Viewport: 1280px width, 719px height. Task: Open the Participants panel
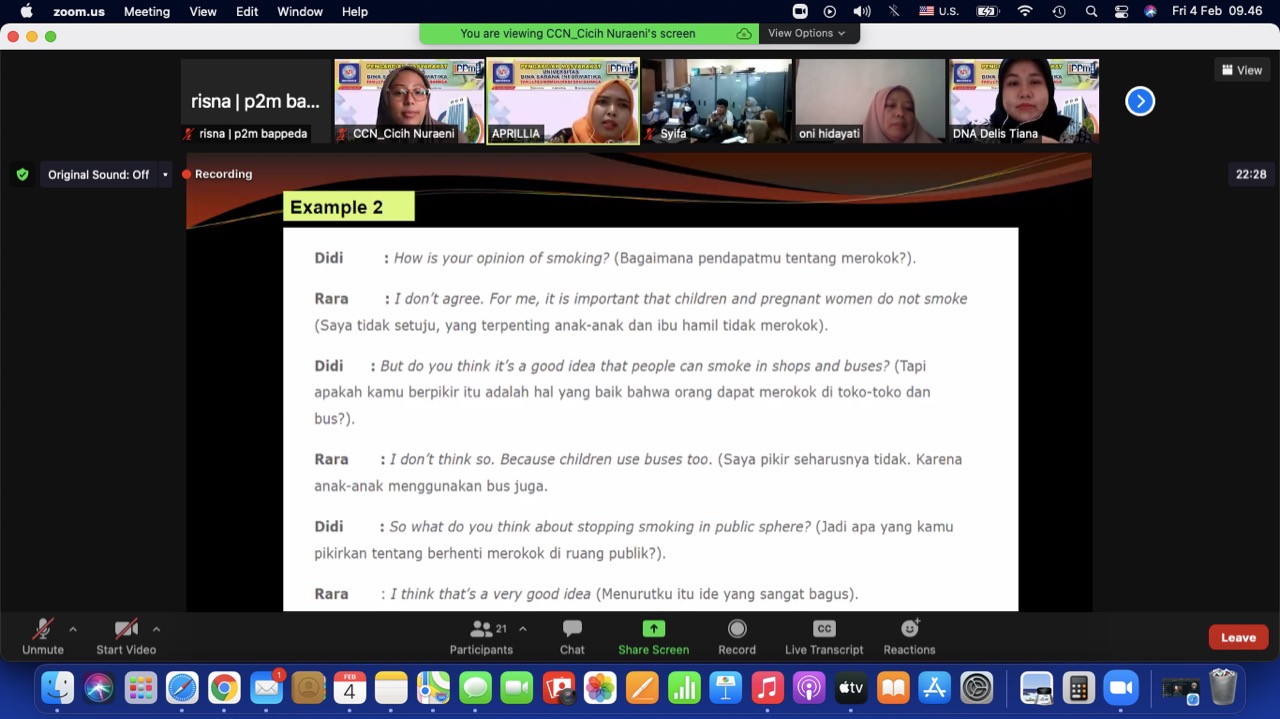coord(481,637)
